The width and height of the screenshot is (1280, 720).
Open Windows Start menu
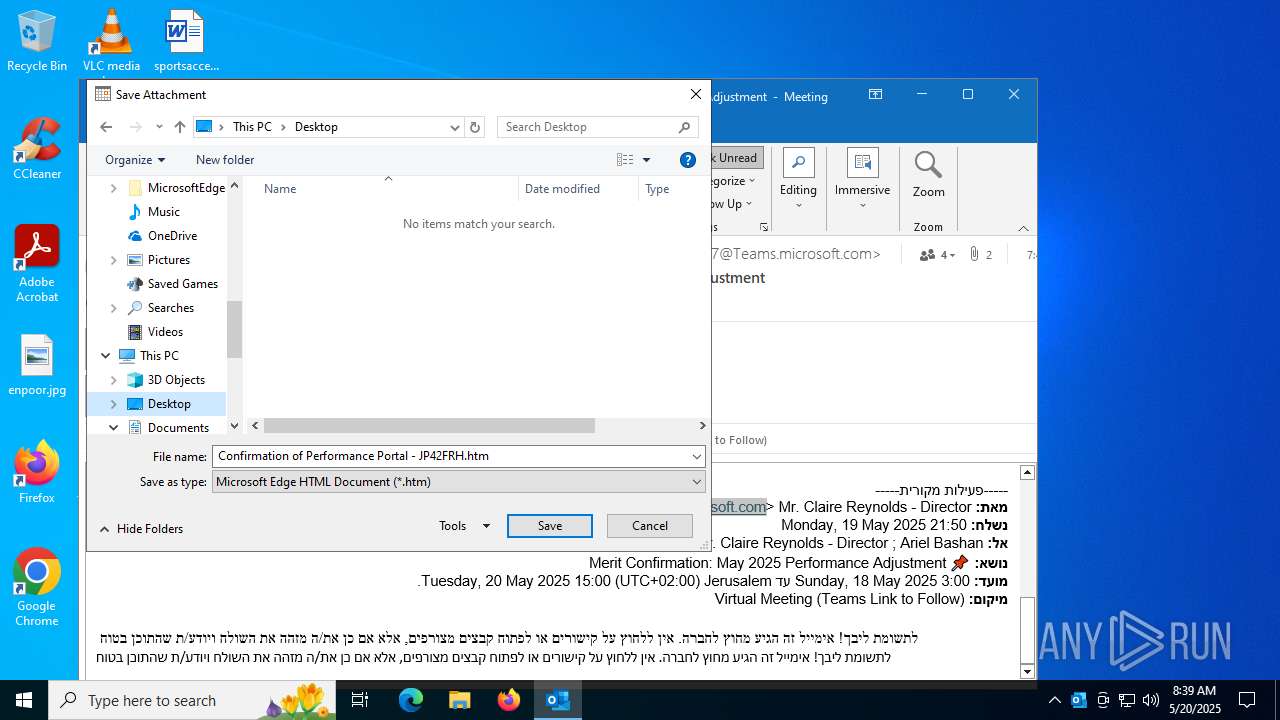click(24, 700)
